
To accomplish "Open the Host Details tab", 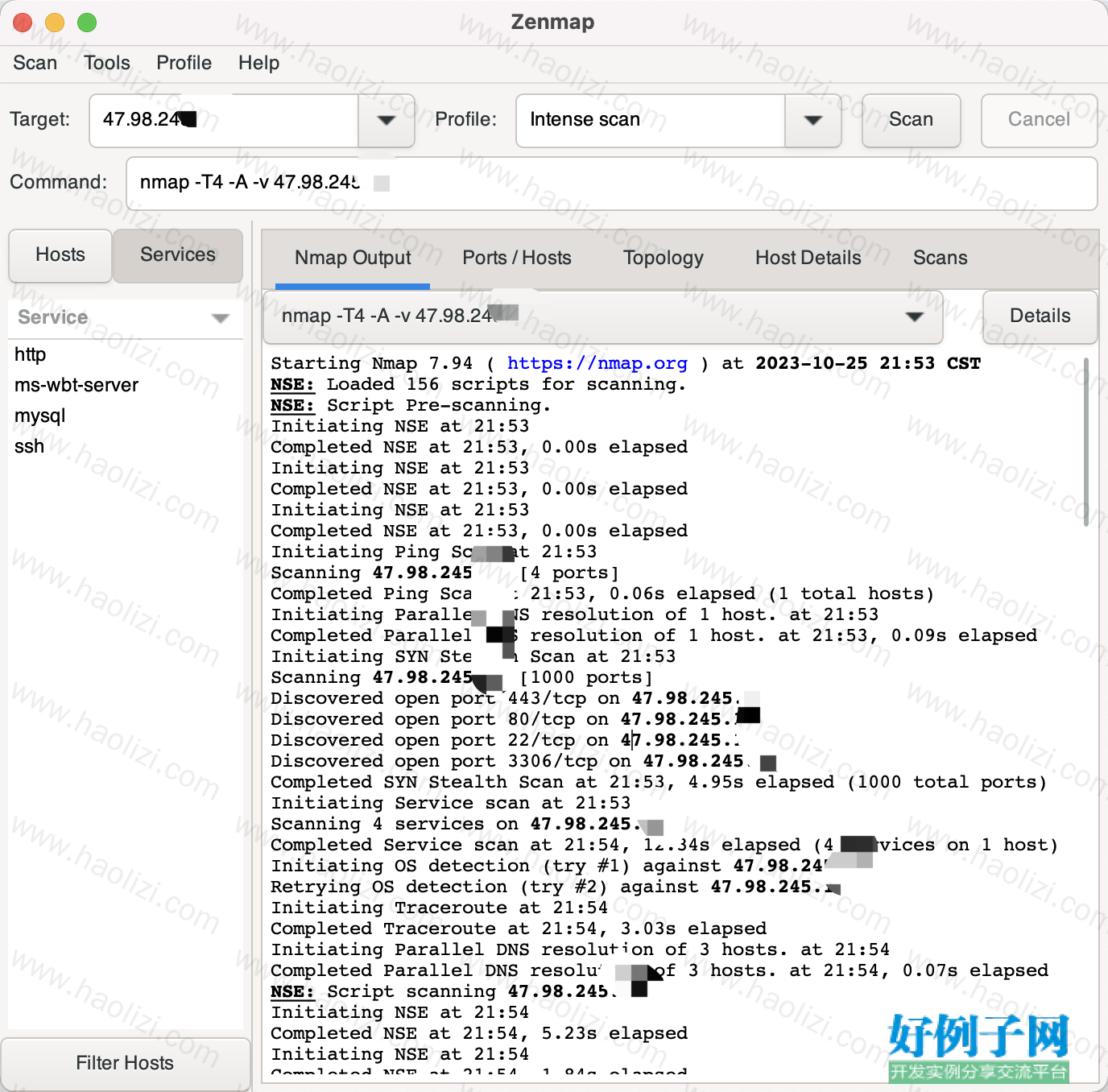I will [808, 258].
